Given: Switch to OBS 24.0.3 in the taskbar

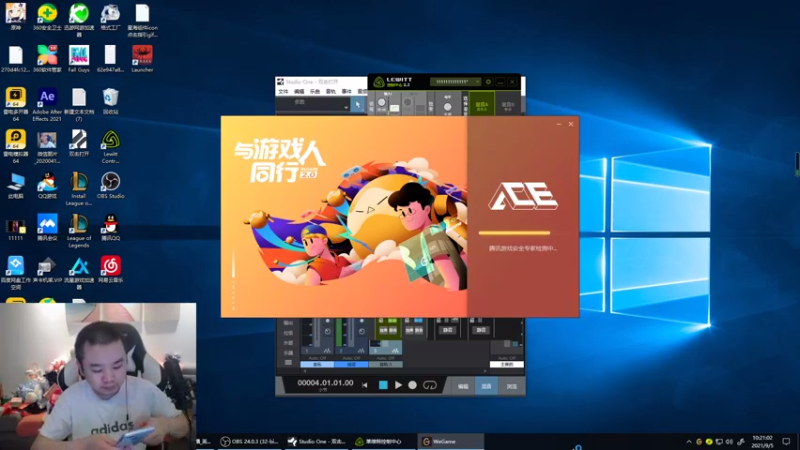Looking at the screenshot, I should [x=249, y=441].
